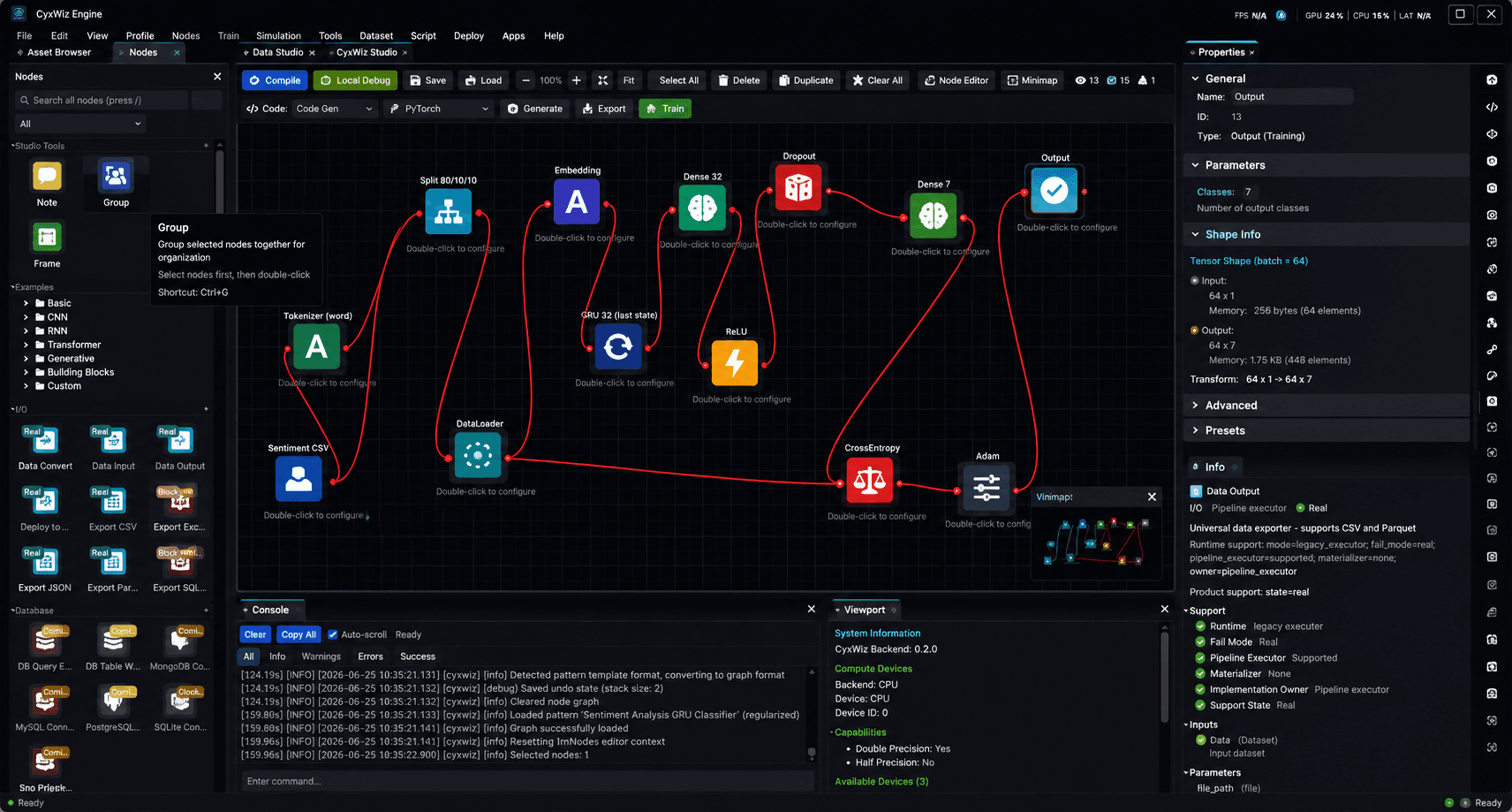1512x812 pixels.
Task: Toggle the visible nodes eye counter
Action: [1086, 80]
